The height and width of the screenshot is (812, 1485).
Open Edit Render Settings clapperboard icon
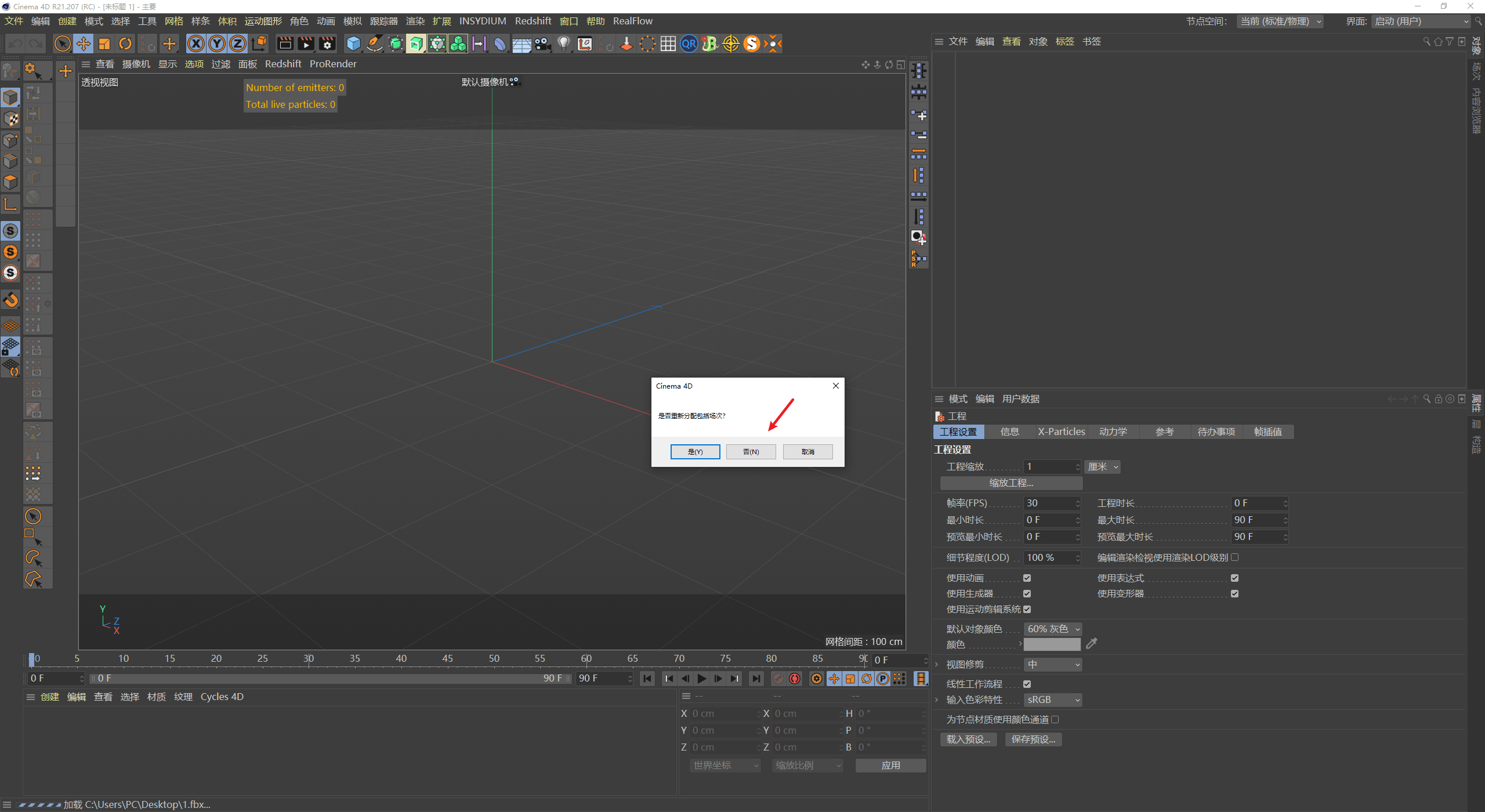tap(327, 43)
